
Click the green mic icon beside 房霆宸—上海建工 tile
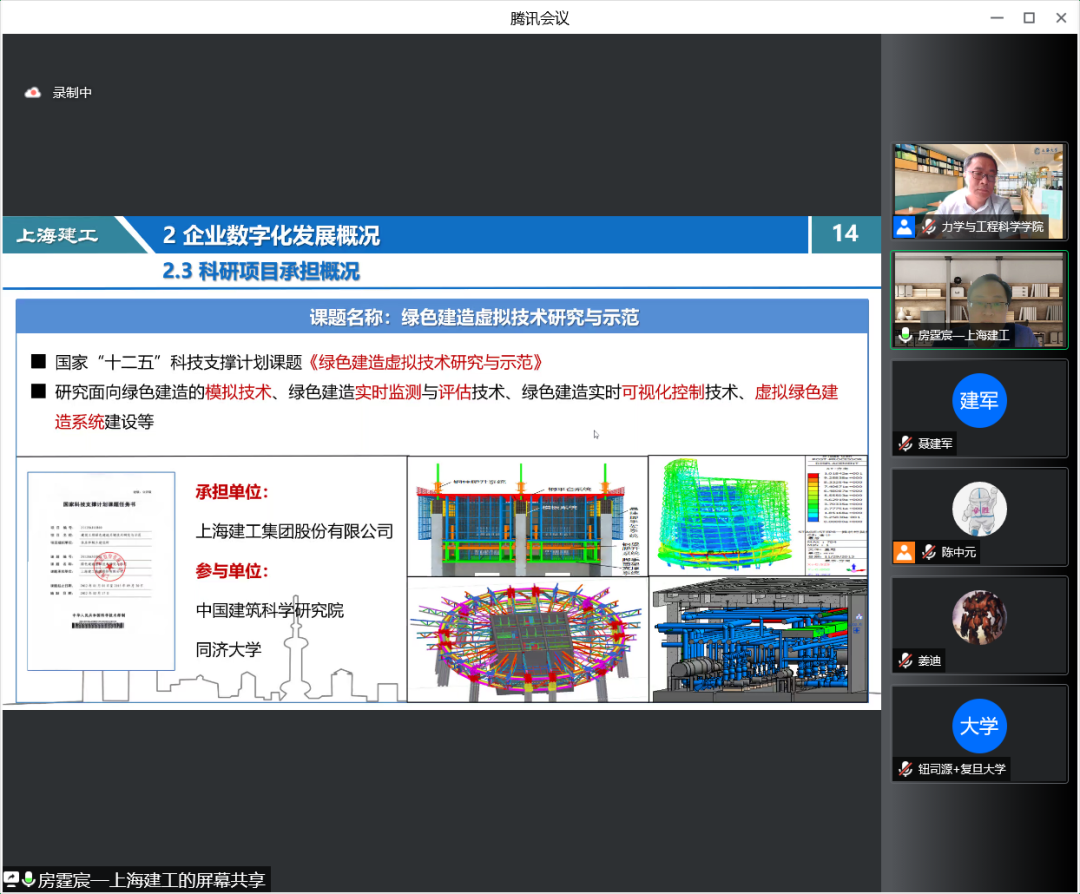905,336
